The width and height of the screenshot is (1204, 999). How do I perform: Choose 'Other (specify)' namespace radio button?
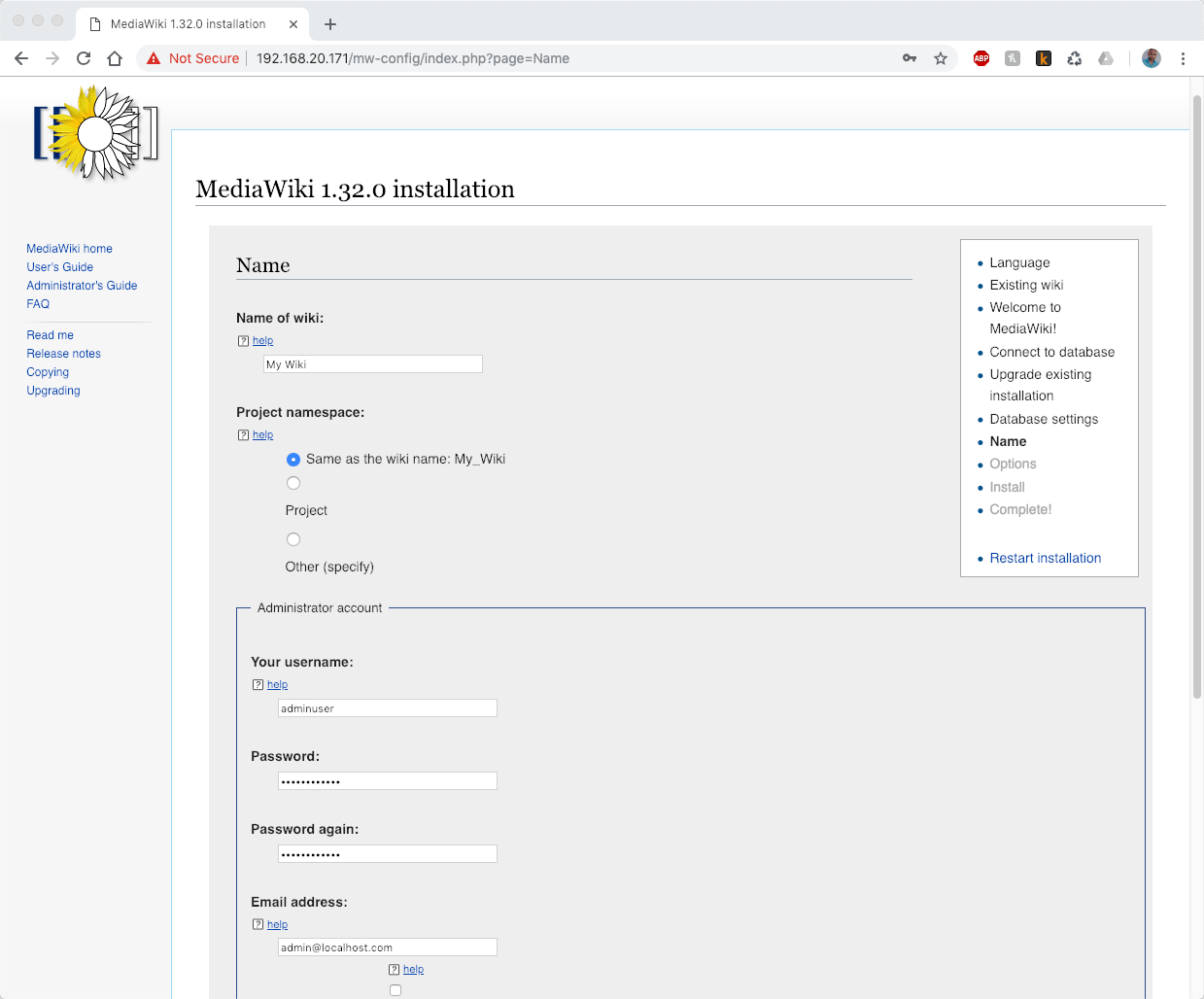click(x=293, y=539)
